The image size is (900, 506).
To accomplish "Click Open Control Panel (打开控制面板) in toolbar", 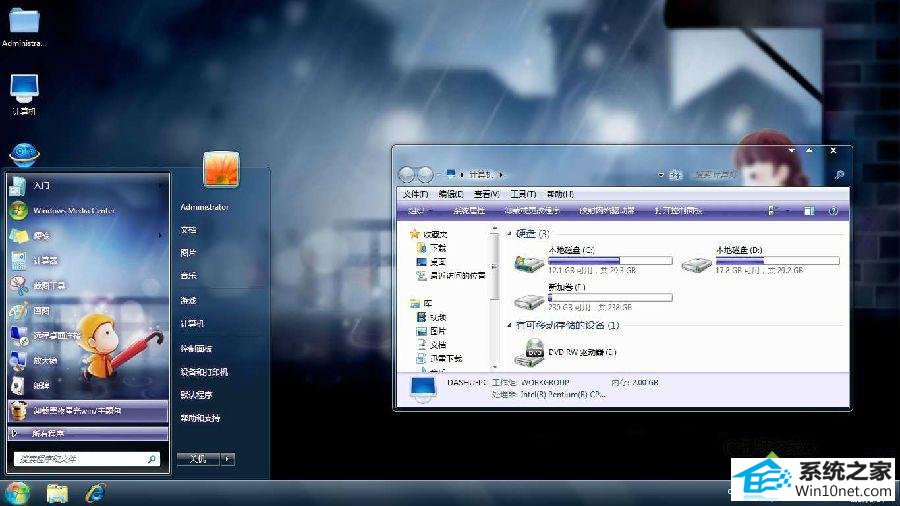I will click(678, 211).
